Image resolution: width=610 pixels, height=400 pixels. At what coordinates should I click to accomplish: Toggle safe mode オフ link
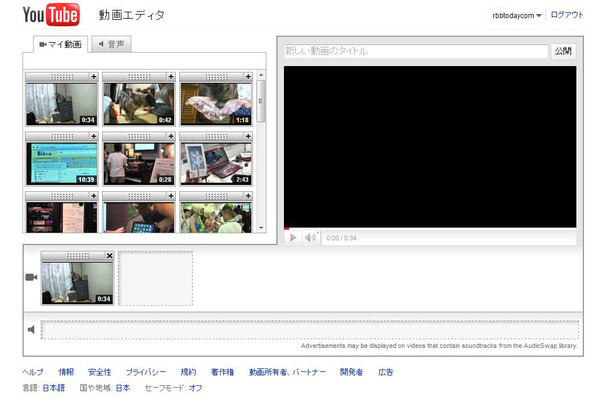(x=196, y=388)
